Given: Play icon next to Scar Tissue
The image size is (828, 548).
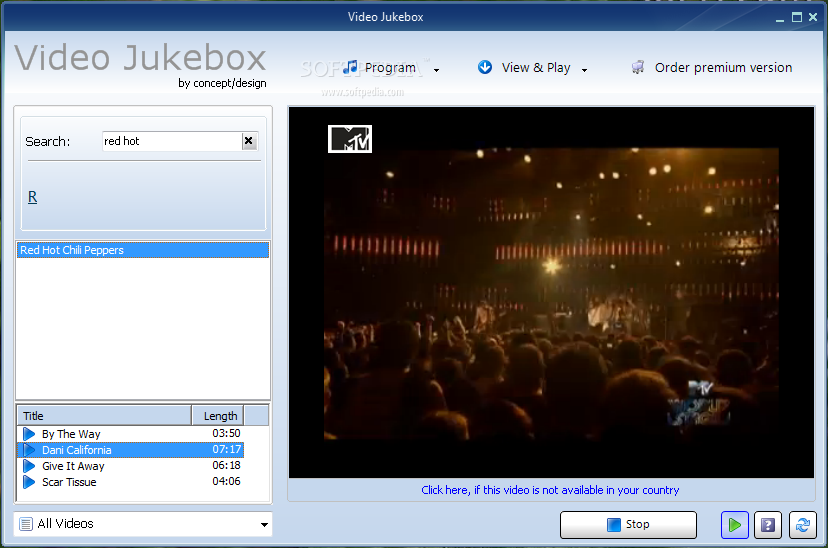Looking at the screenshot, I should point(29,482).
